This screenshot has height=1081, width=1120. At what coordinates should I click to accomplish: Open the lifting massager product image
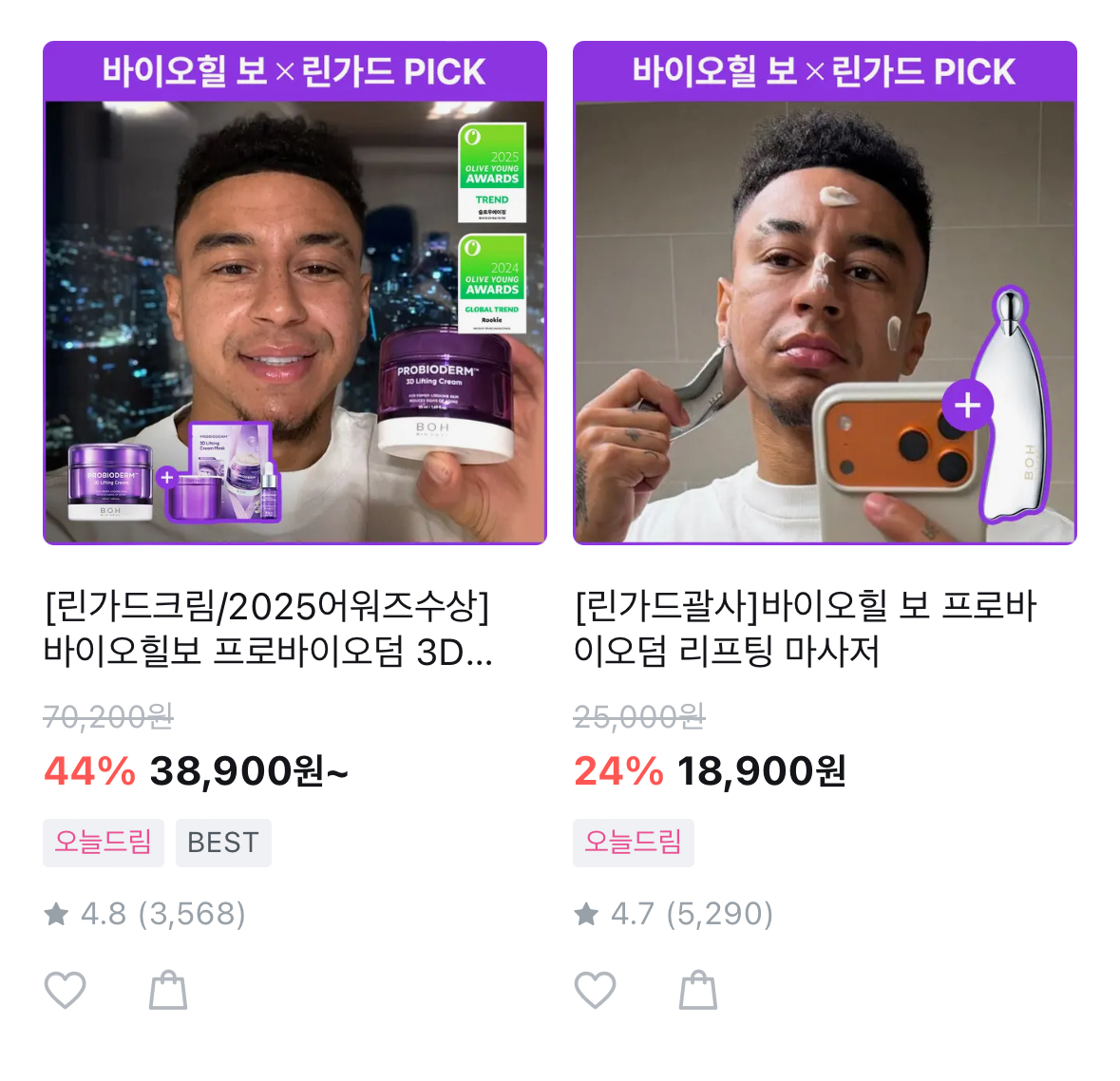pyautogui.click(x=825, y=293)
